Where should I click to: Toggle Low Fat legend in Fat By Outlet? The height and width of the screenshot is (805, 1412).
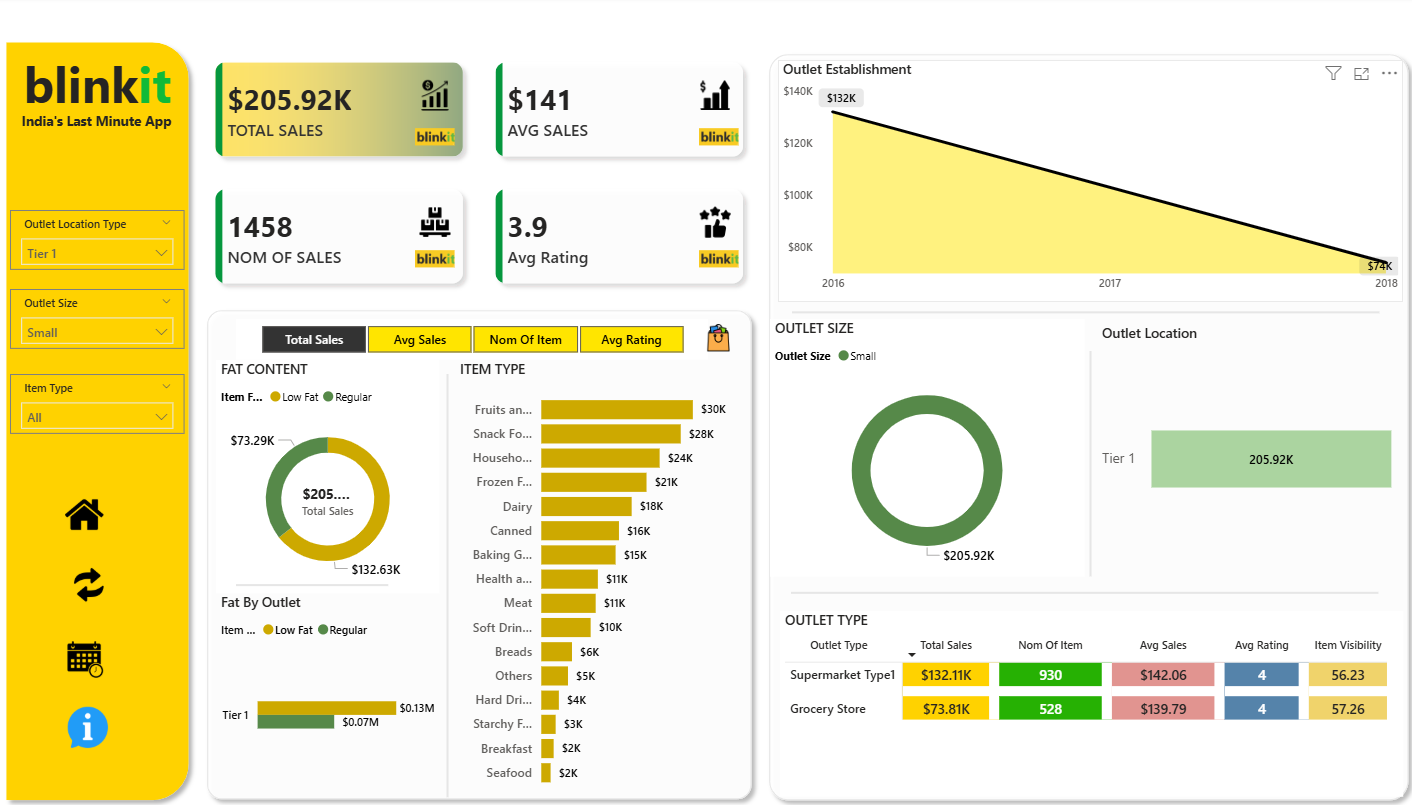[x=288, y=630]
